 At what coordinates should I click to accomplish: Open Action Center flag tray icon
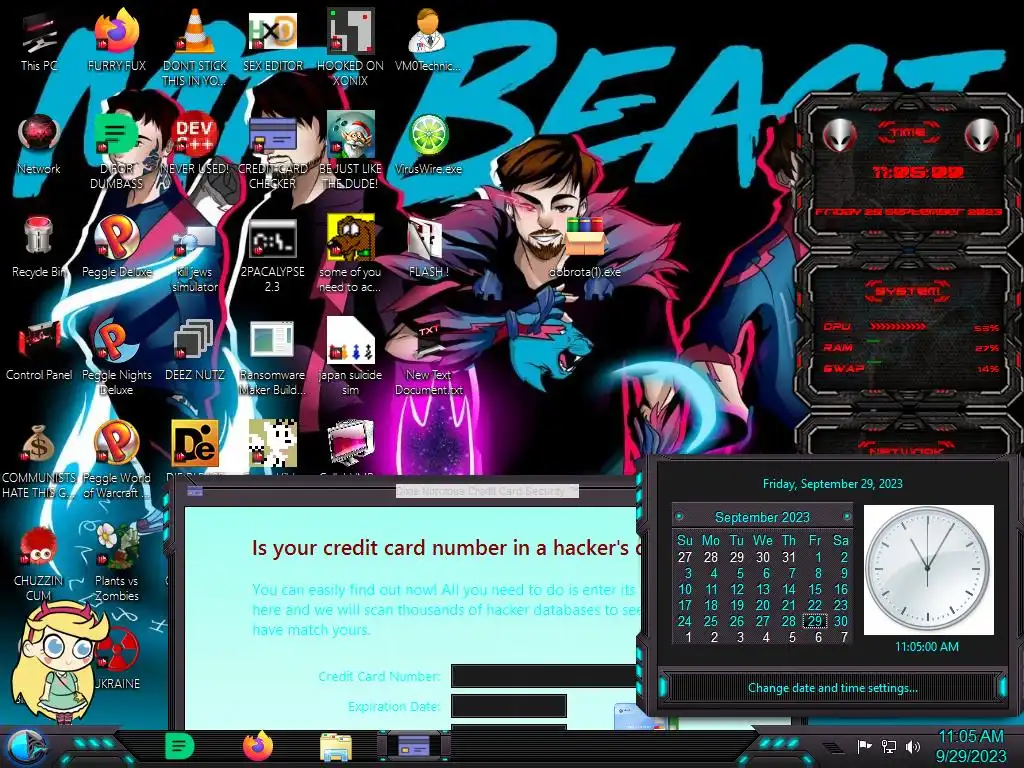[864, 746]
